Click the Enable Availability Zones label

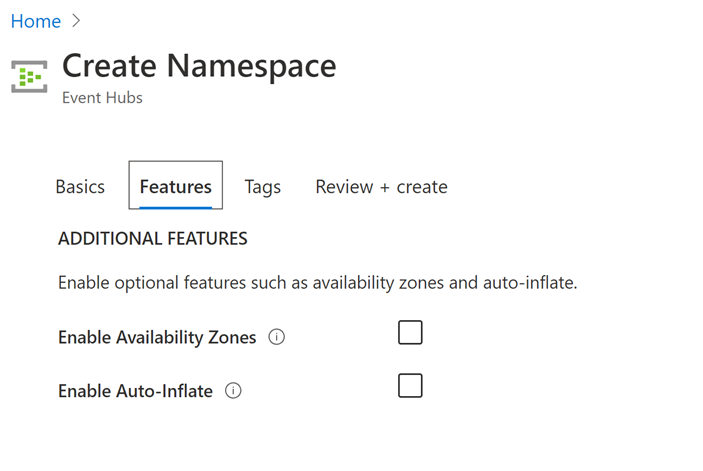tap(157, 337)
